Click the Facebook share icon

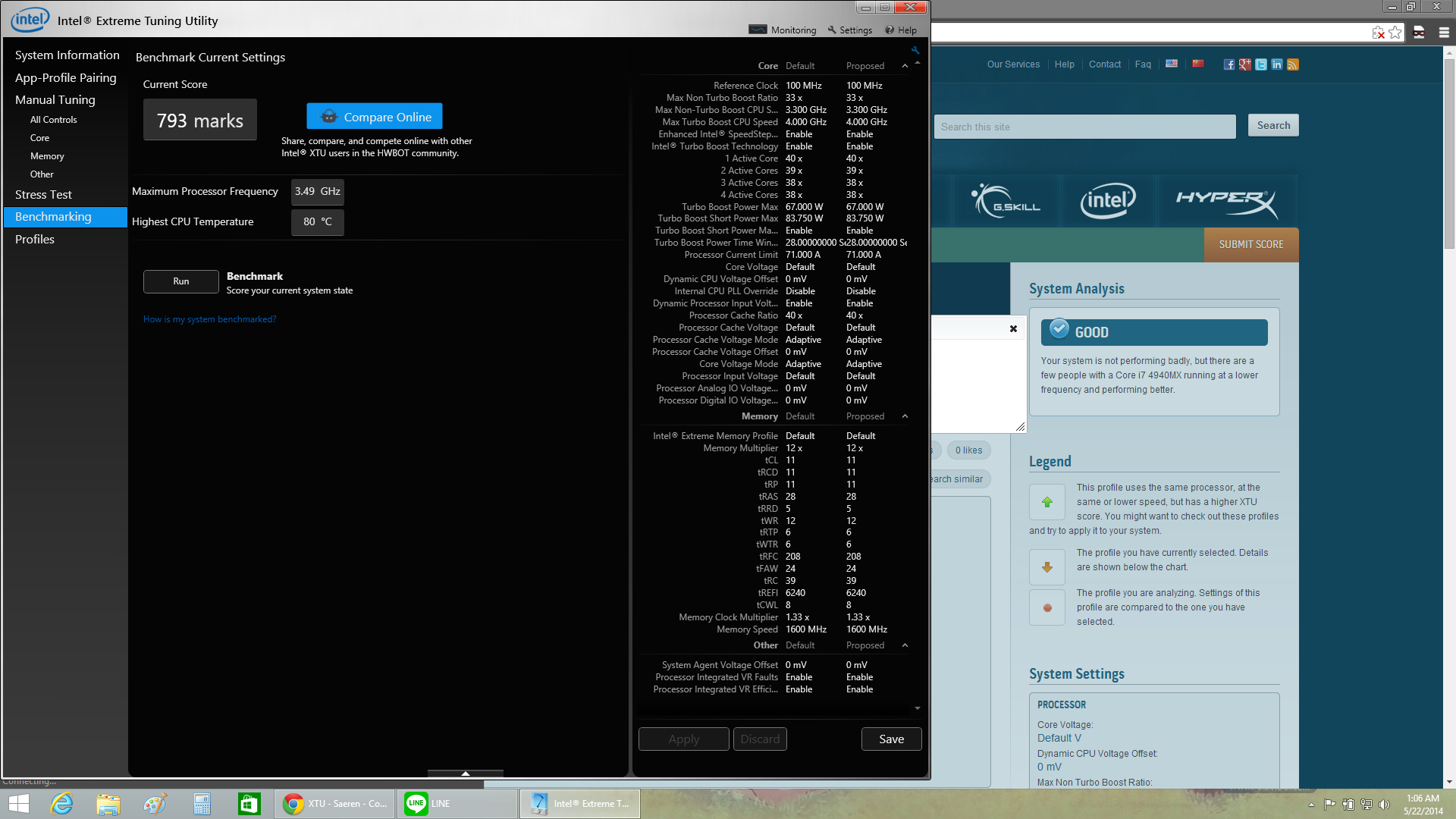[x=1228, y=64]
